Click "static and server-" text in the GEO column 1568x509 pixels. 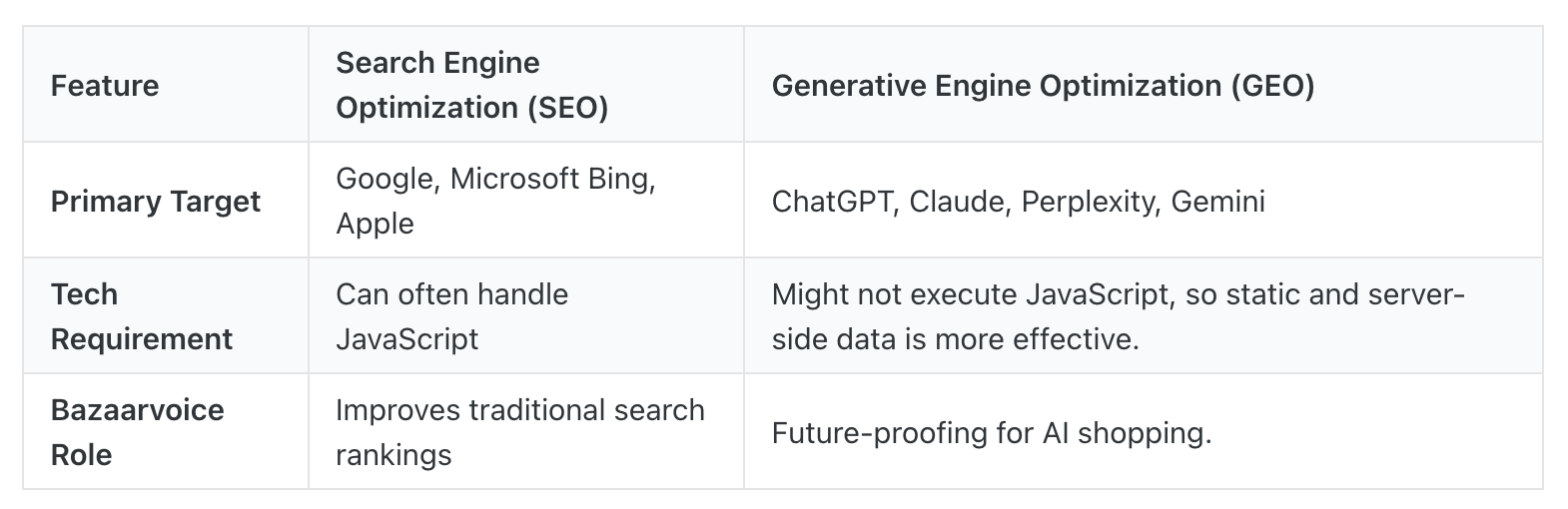pos(1325,294)
